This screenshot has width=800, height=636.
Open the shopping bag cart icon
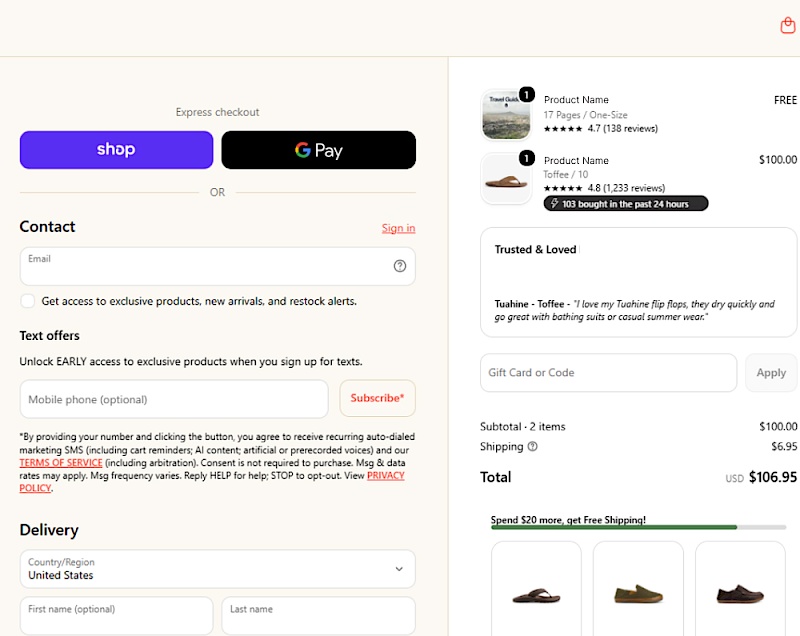click(788, 25)
